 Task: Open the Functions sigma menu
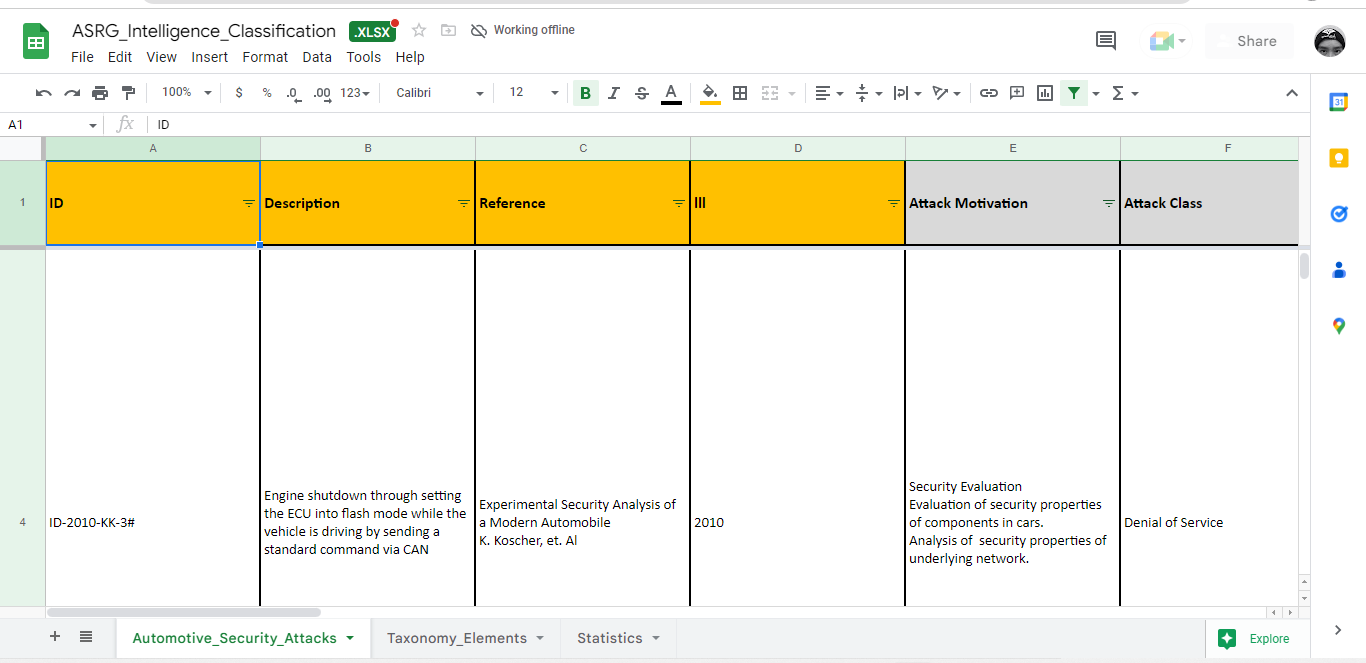point(1125,93)
